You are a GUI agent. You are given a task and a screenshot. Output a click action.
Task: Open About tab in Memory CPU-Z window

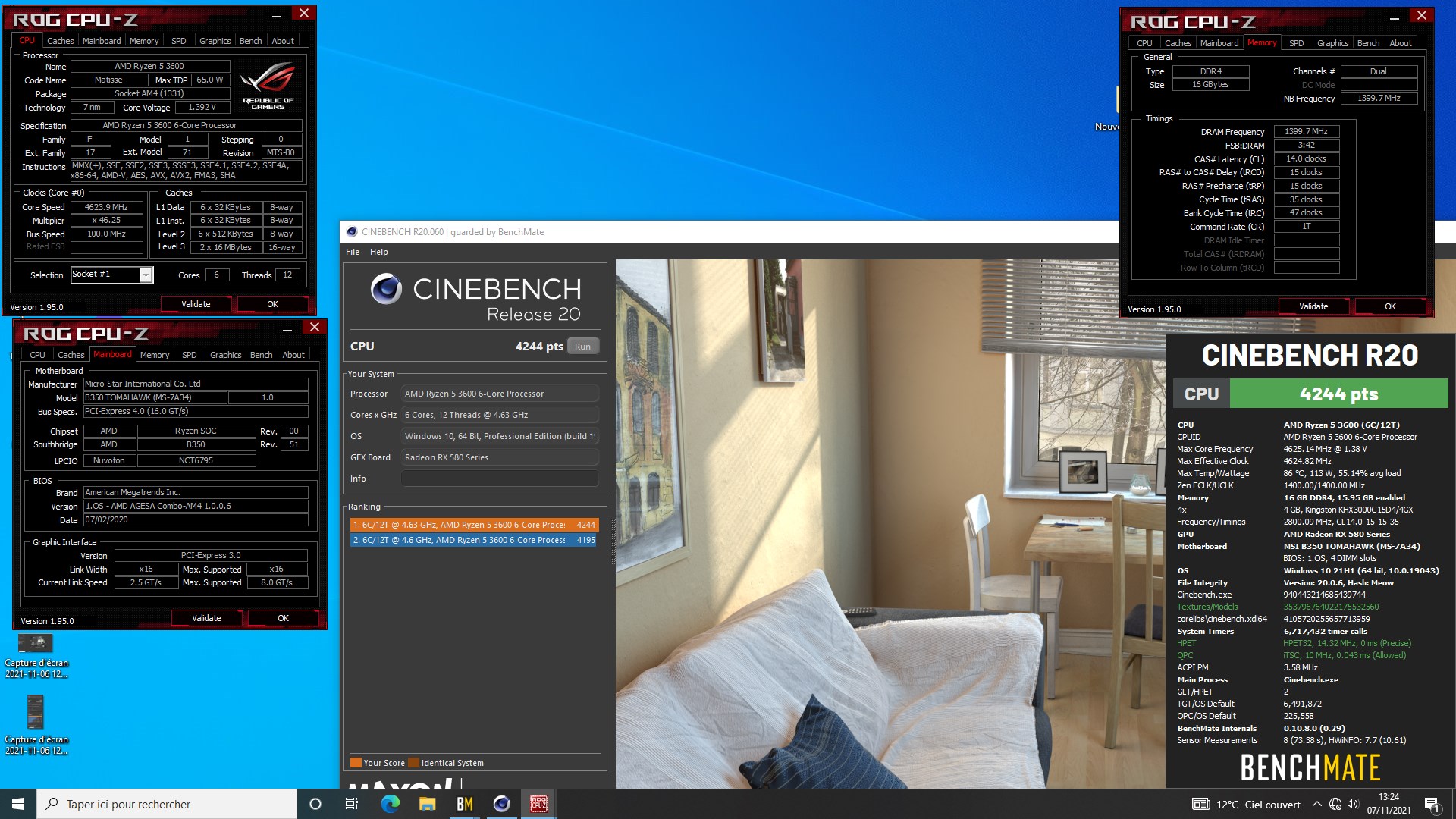point(1401,43)
